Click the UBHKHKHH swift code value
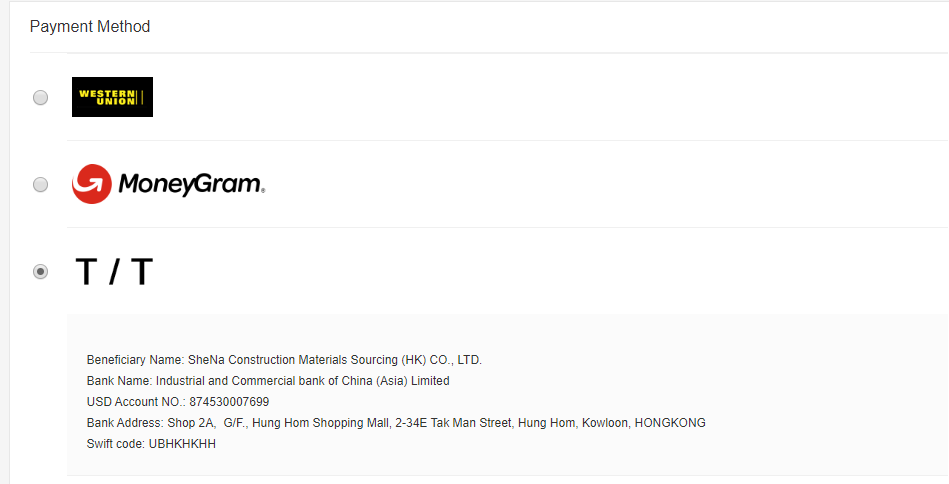Viewport: 949px width, 484px height. 182,444
